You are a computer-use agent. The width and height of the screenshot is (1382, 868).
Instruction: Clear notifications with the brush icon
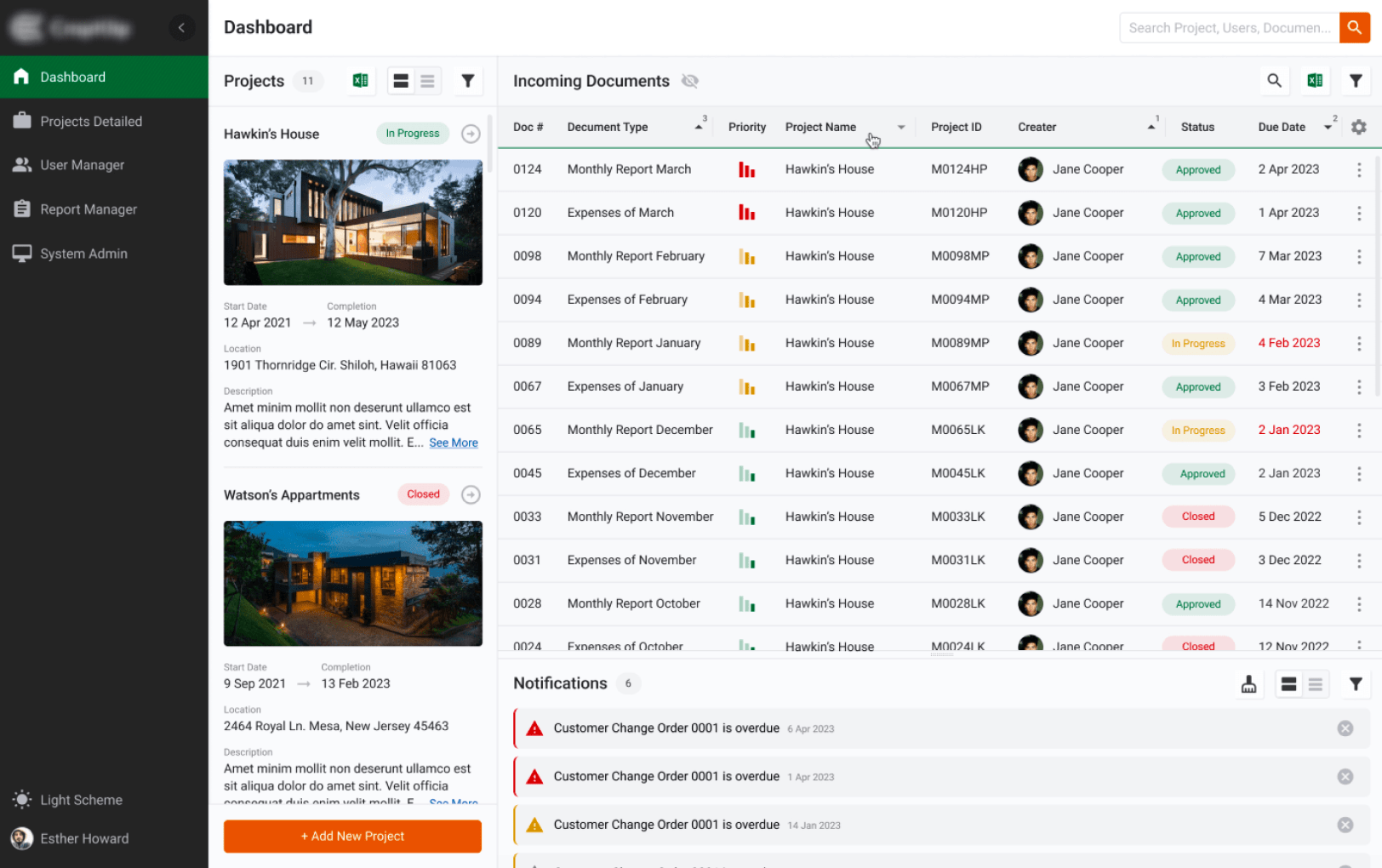(x=1248, y=683)
